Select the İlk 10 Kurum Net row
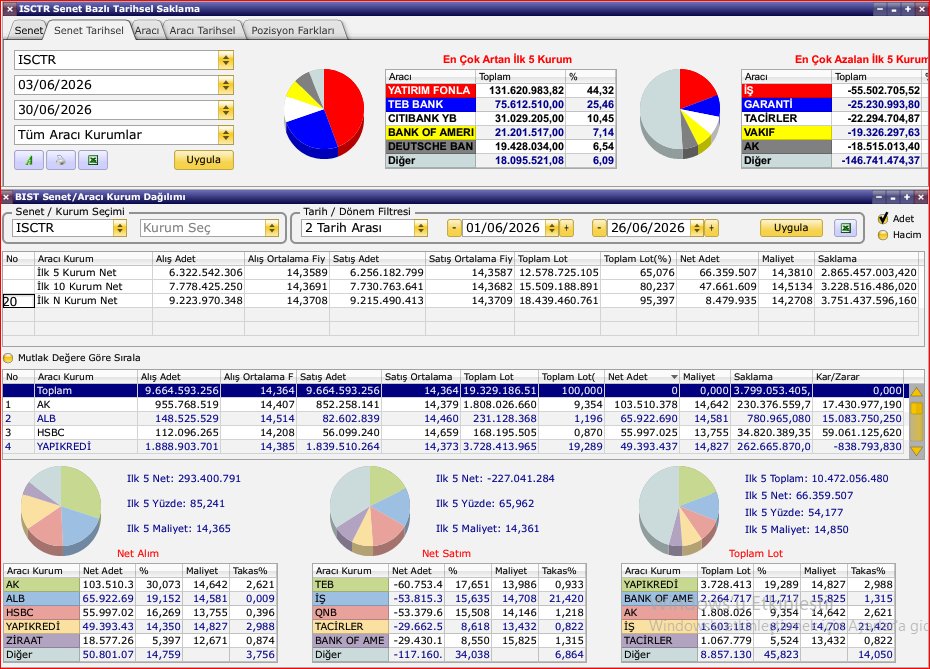The width and height of the screenshot is (930, 669). (461, 287)
